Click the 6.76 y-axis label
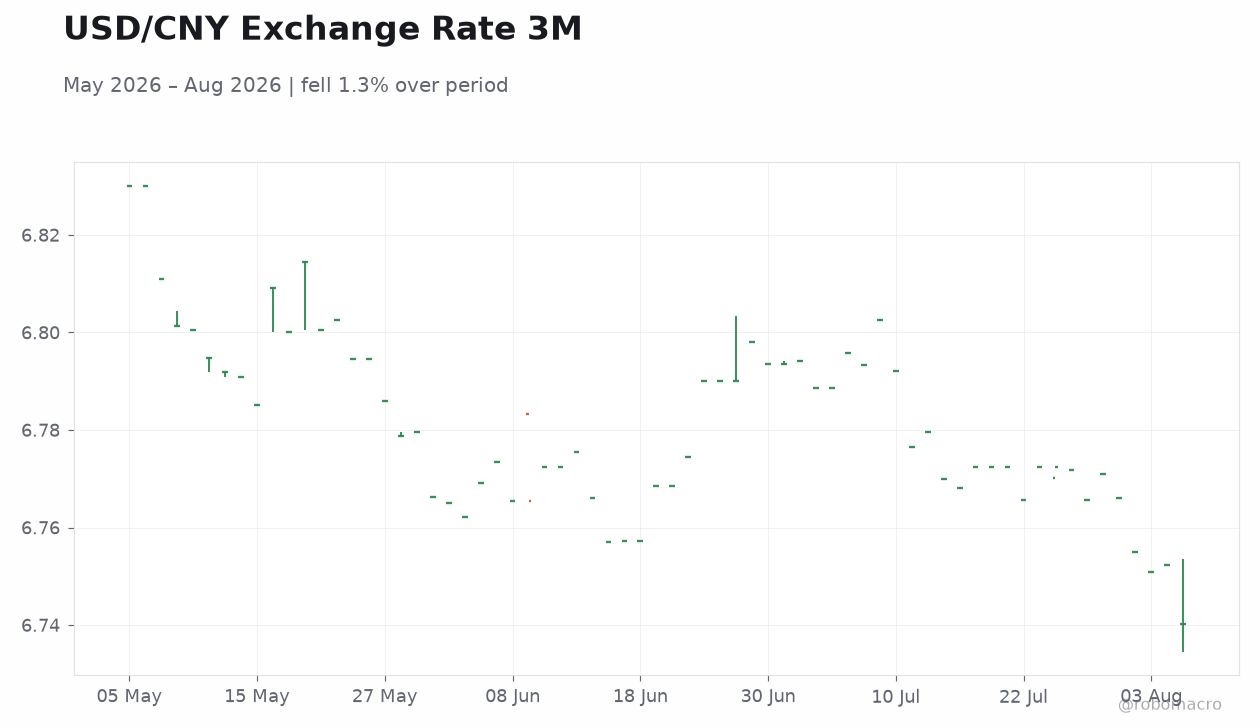 click(41, 528)
